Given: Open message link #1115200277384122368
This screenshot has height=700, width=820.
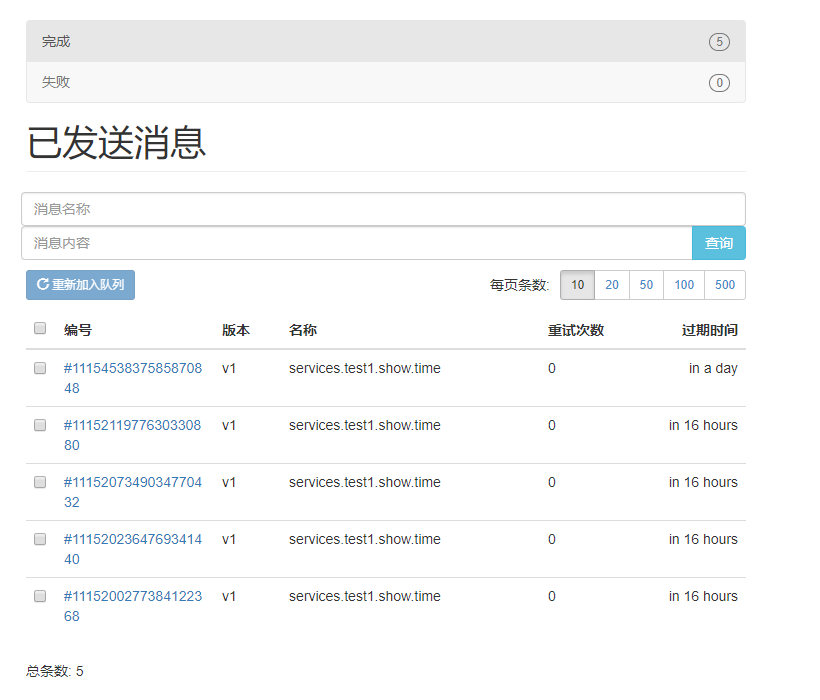Looking at the screenshot, I should coord(133,606).
